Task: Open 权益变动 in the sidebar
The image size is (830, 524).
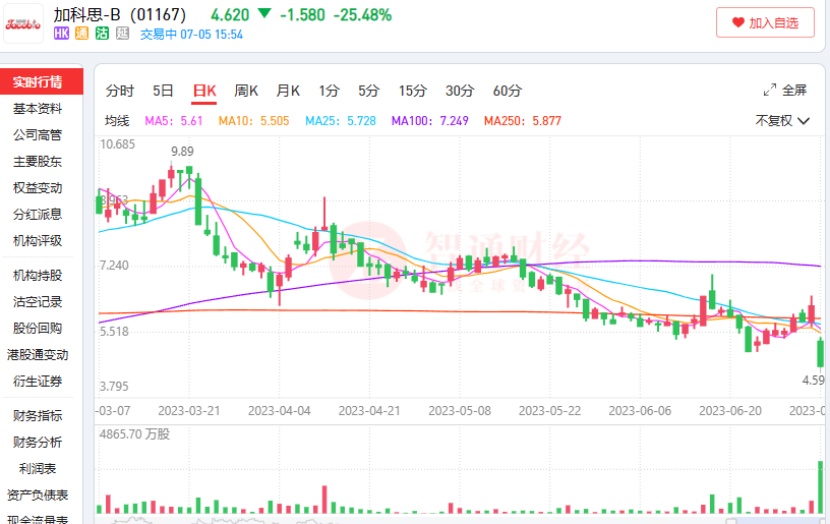Action: 38,188
